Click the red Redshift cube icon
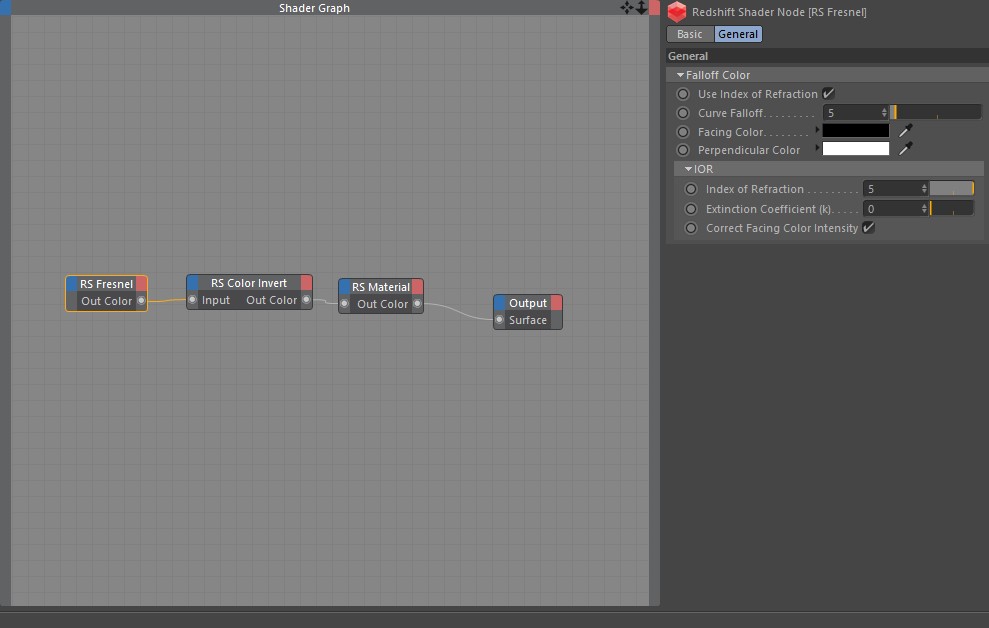 [677, 12]
